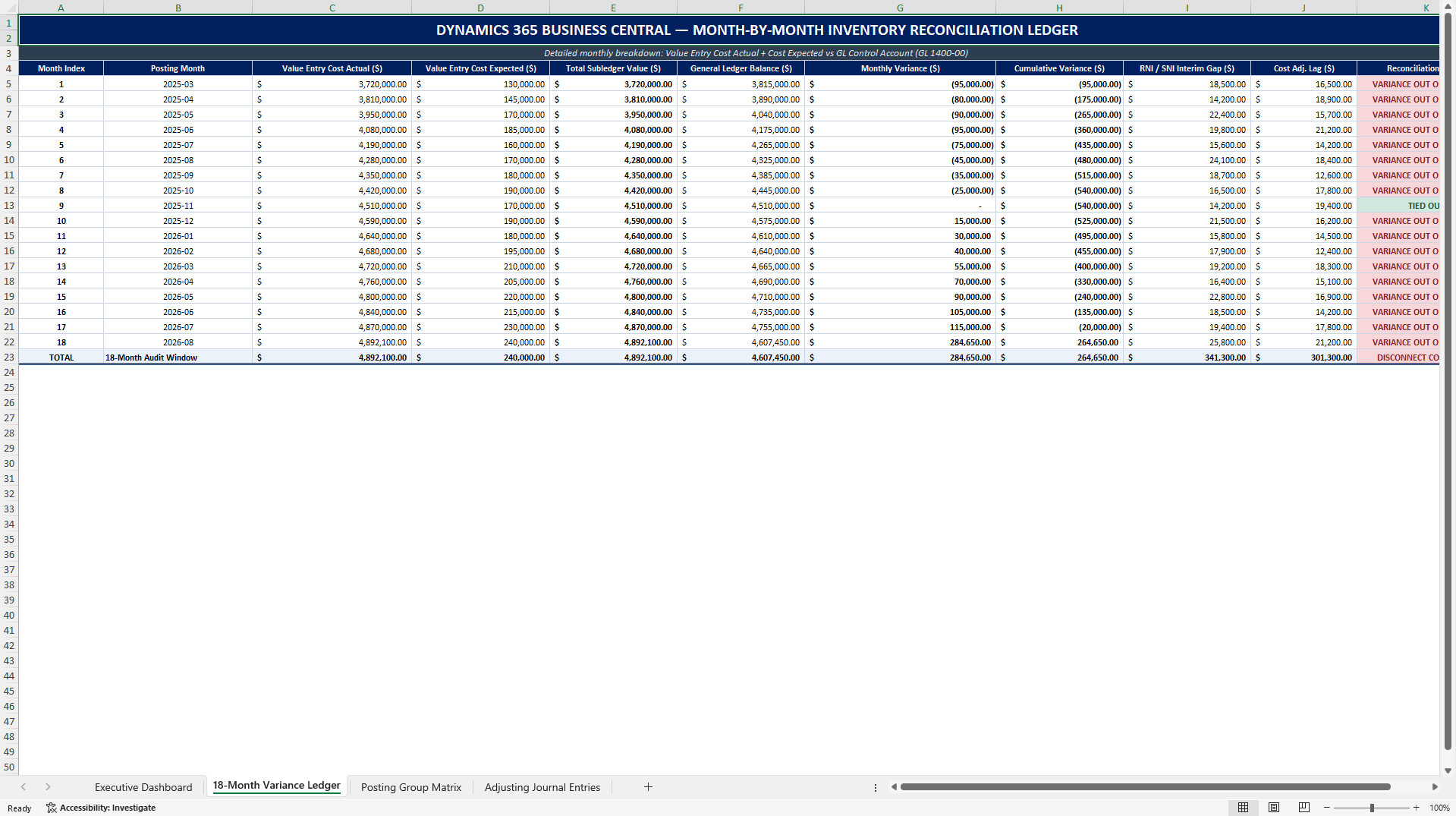Click the General Ledger Balance ($) header
The image size is (1456, 816).
[741, 68]
